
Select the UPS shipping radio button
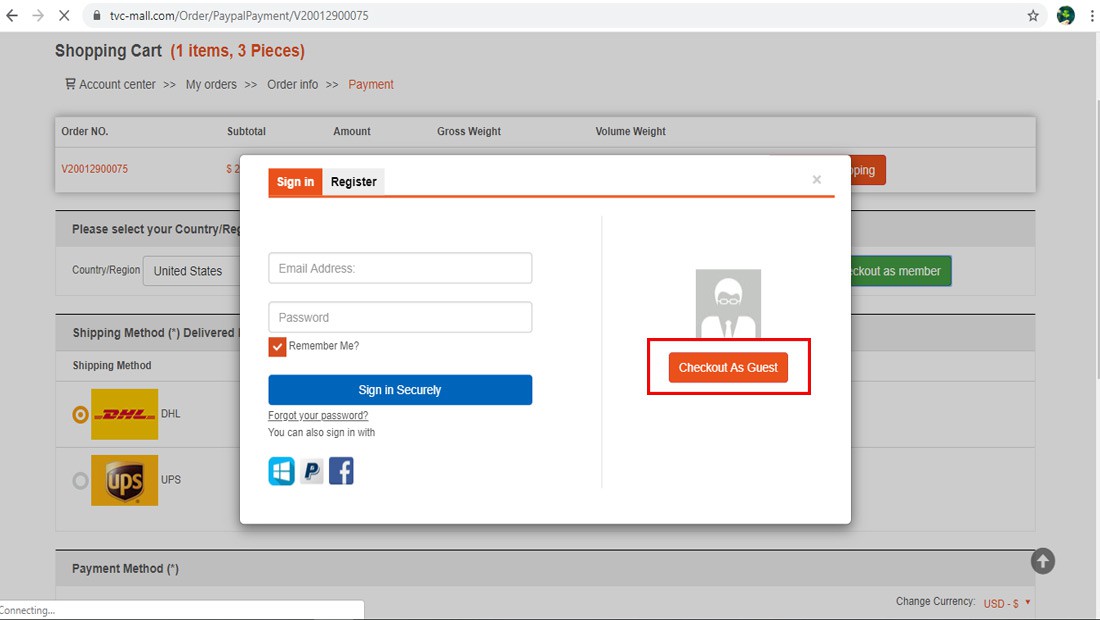point(80,480)
